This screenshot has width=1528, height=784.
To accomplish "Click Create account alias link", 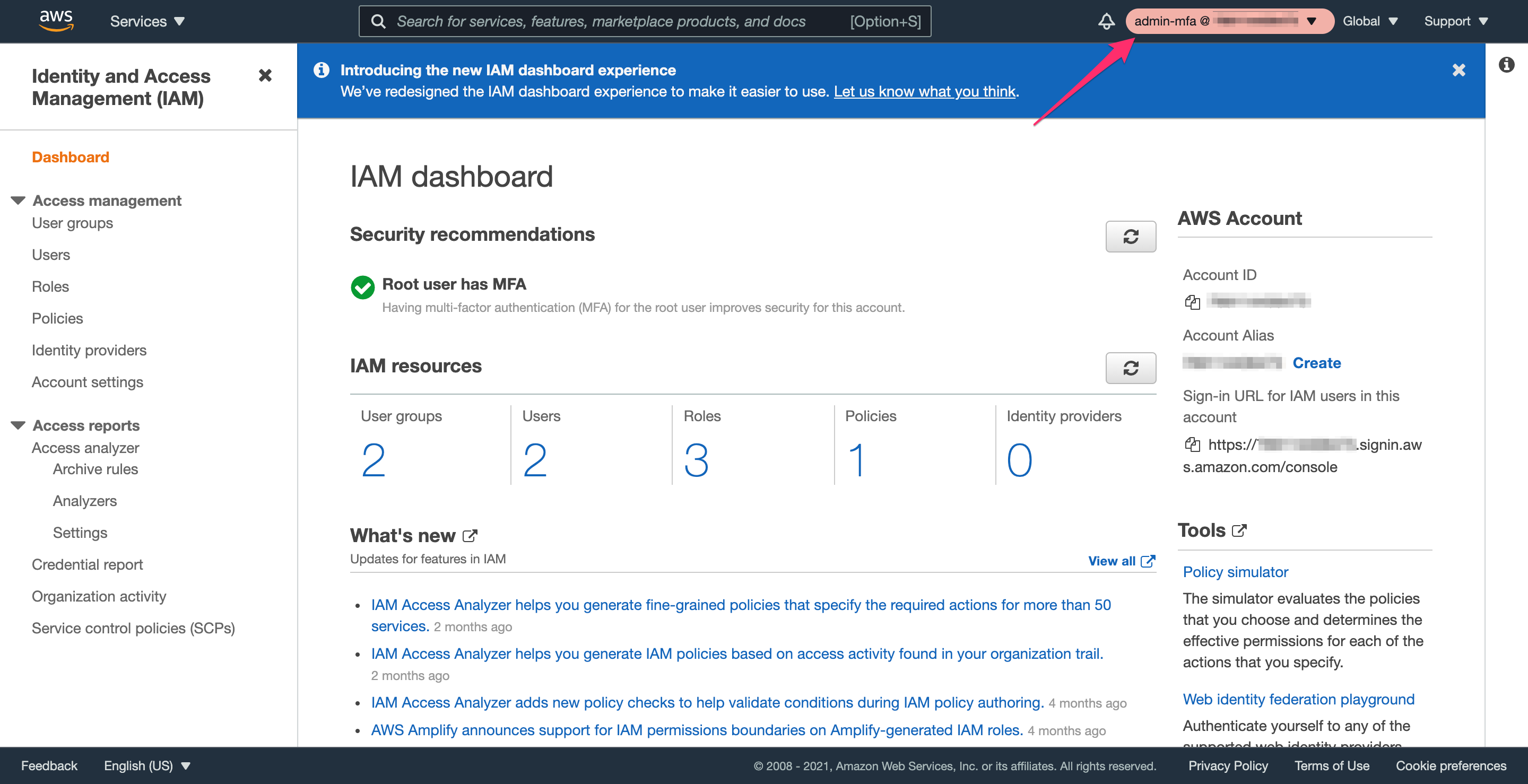I will tap(1316, 363).
